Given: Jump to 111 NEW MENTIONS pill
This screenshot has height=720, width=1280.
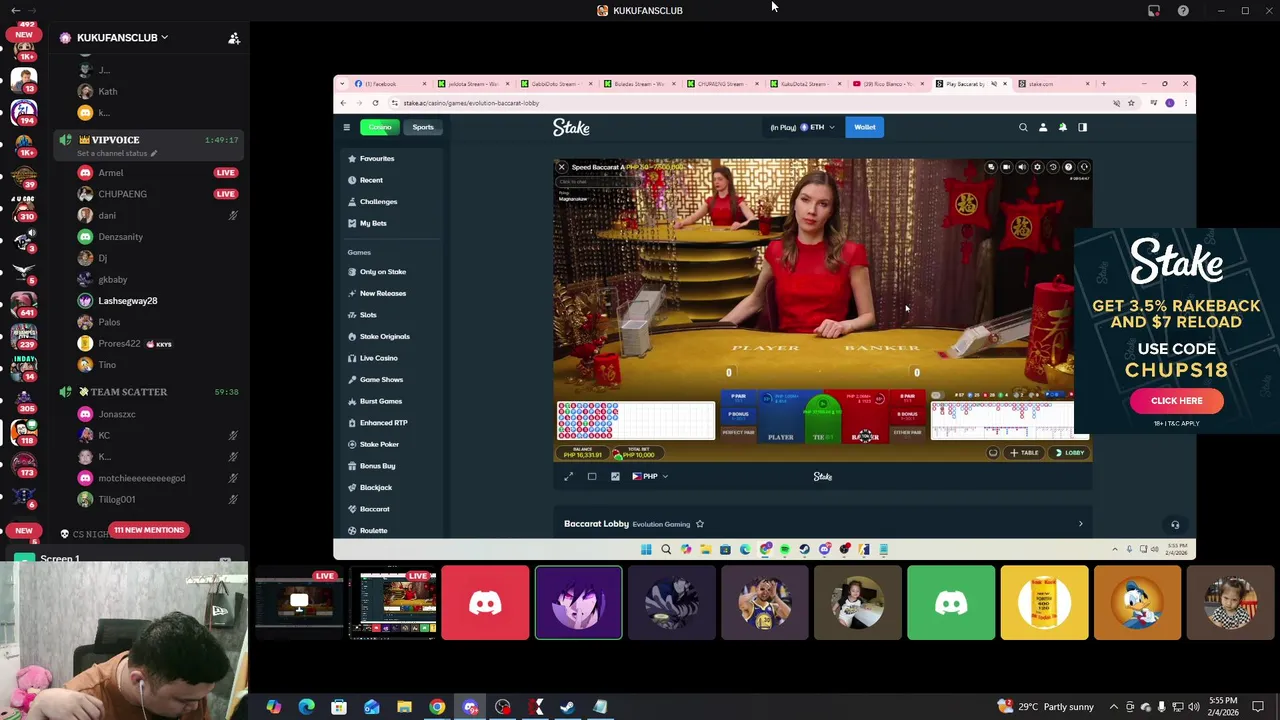Looking at the screenshot, I should click(x=148, y=530).
